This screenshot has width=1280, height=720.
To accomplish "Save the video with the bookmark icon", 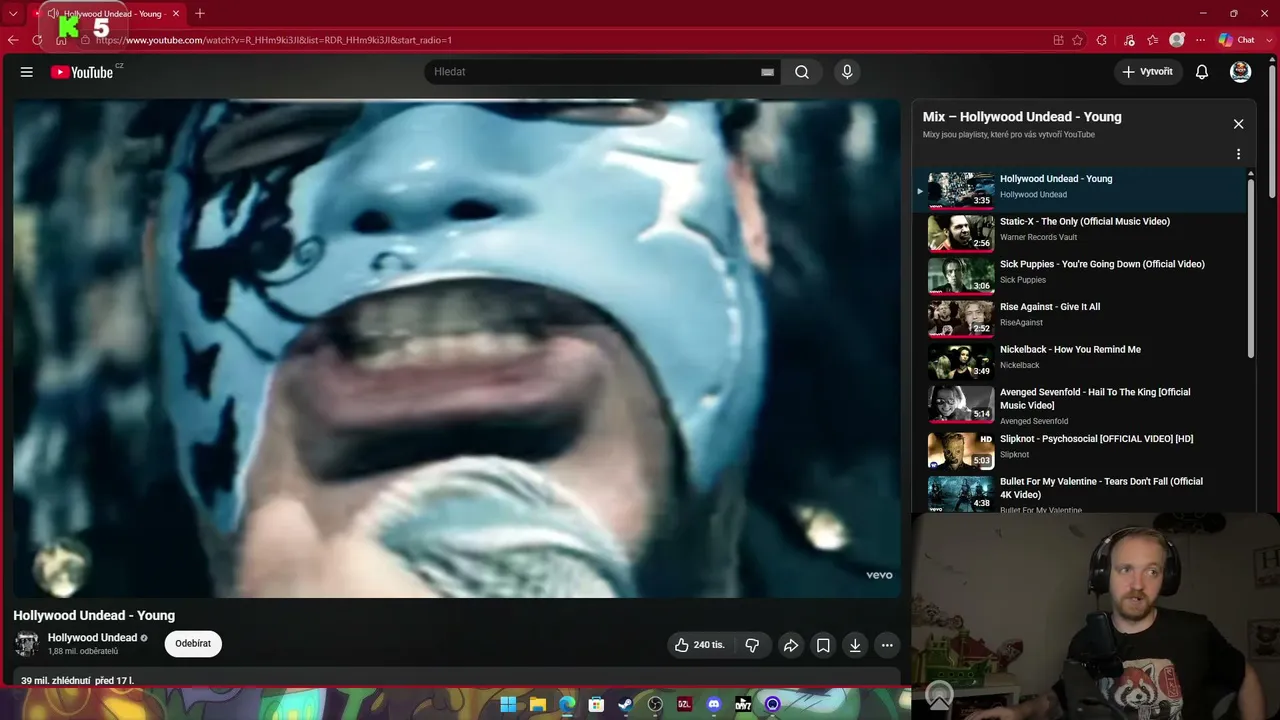I will (823, 645).
